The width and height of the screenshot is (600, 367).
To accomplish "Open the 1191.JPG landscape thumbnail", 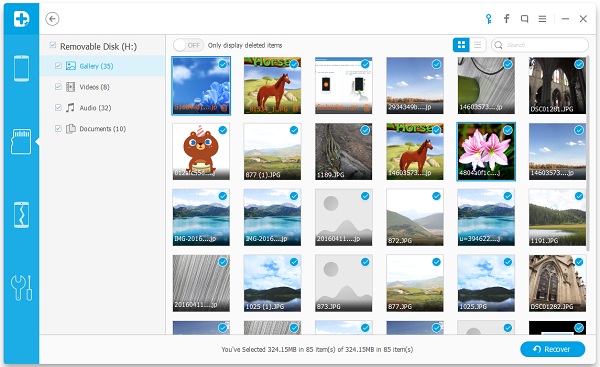I will pyautogui.click(x=557, y=217).
